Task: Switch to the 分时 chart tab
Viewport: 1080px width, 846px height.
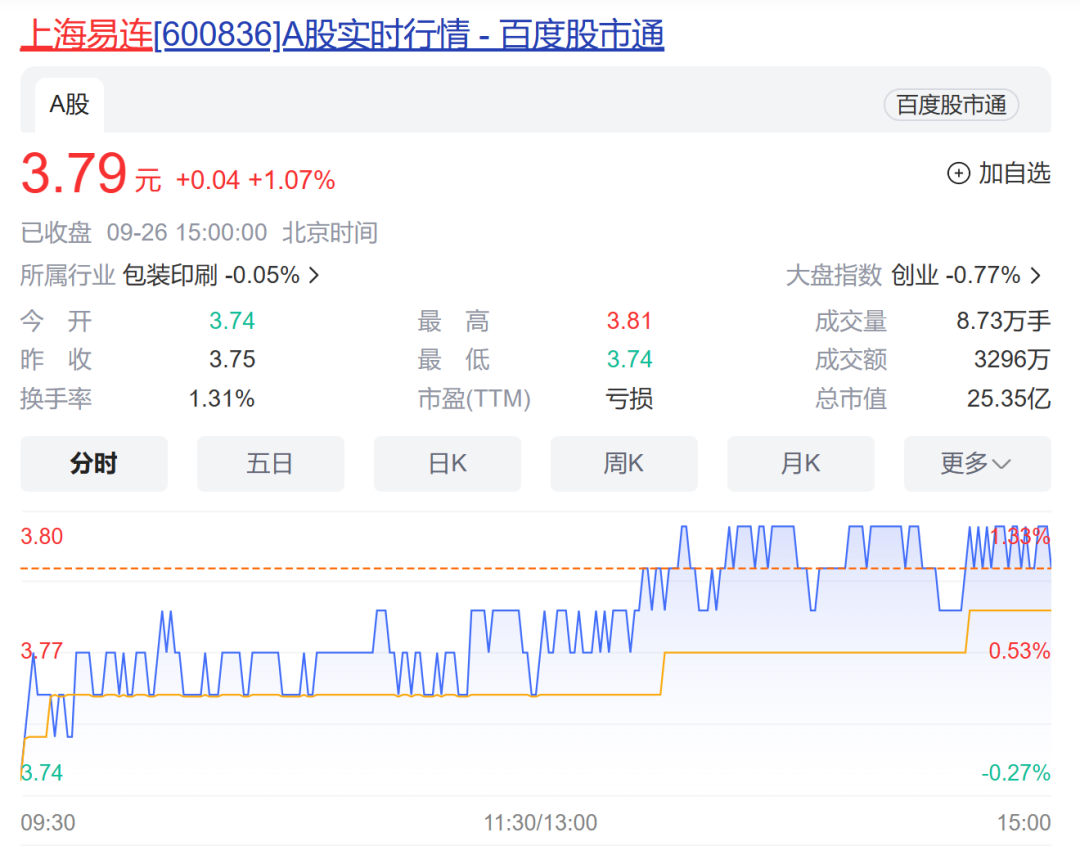Action: [x=94, y=464]
